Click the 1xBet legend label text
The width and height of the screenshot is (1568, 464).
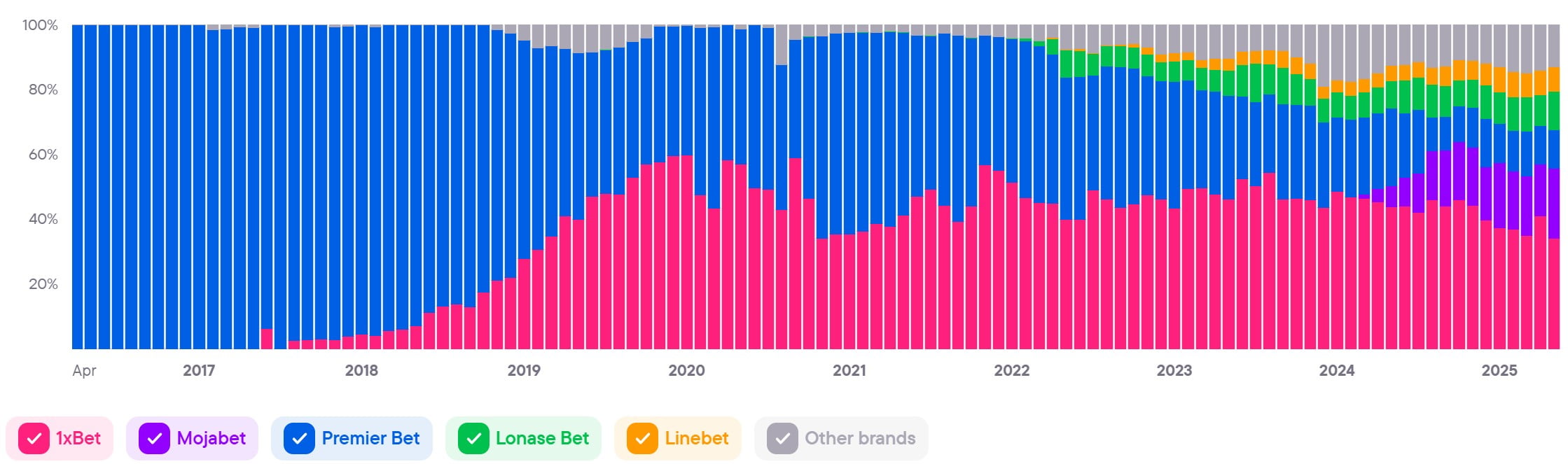coord(78,439)
